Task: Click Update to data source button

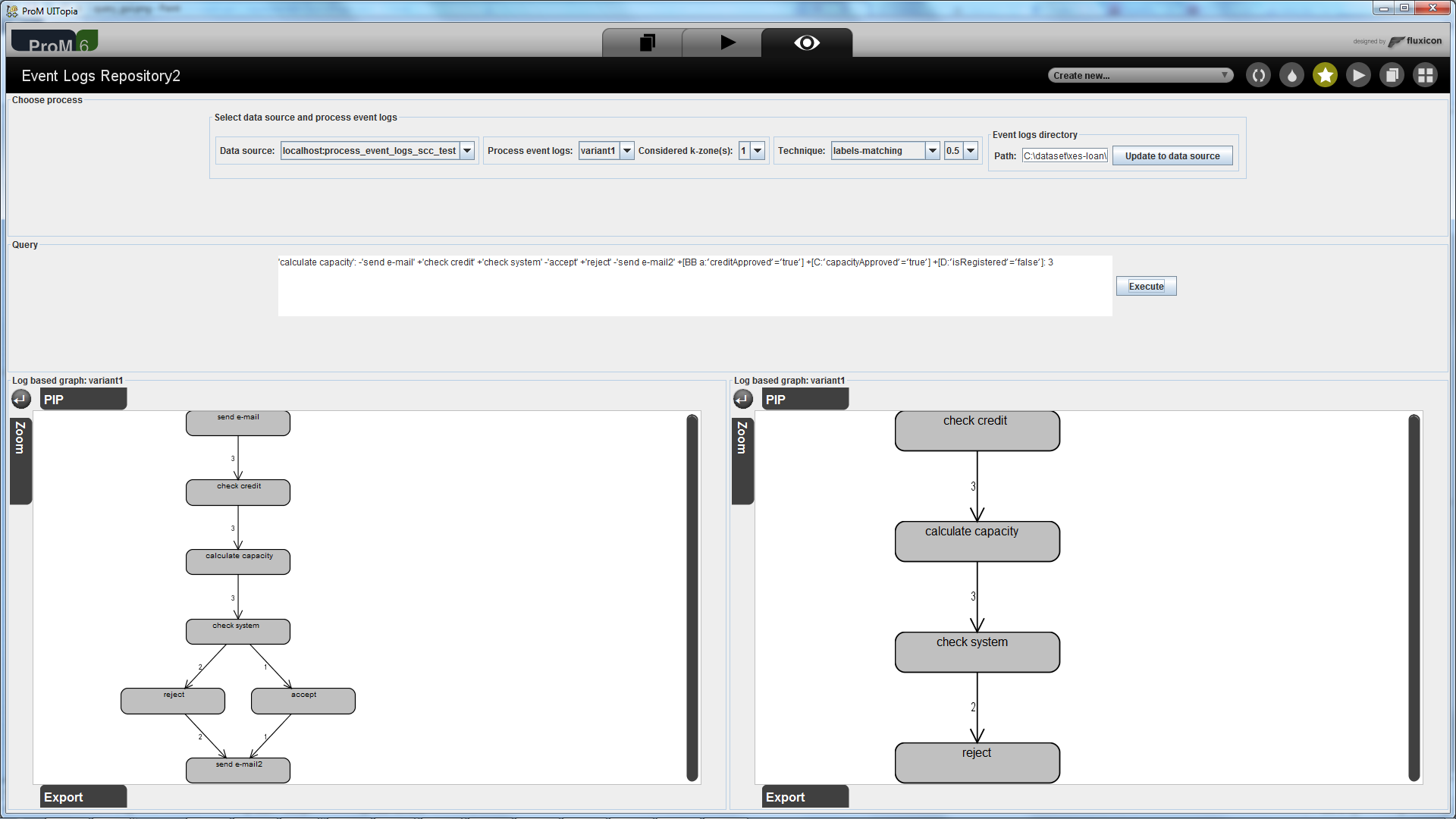Action: tap(1172, 156)
